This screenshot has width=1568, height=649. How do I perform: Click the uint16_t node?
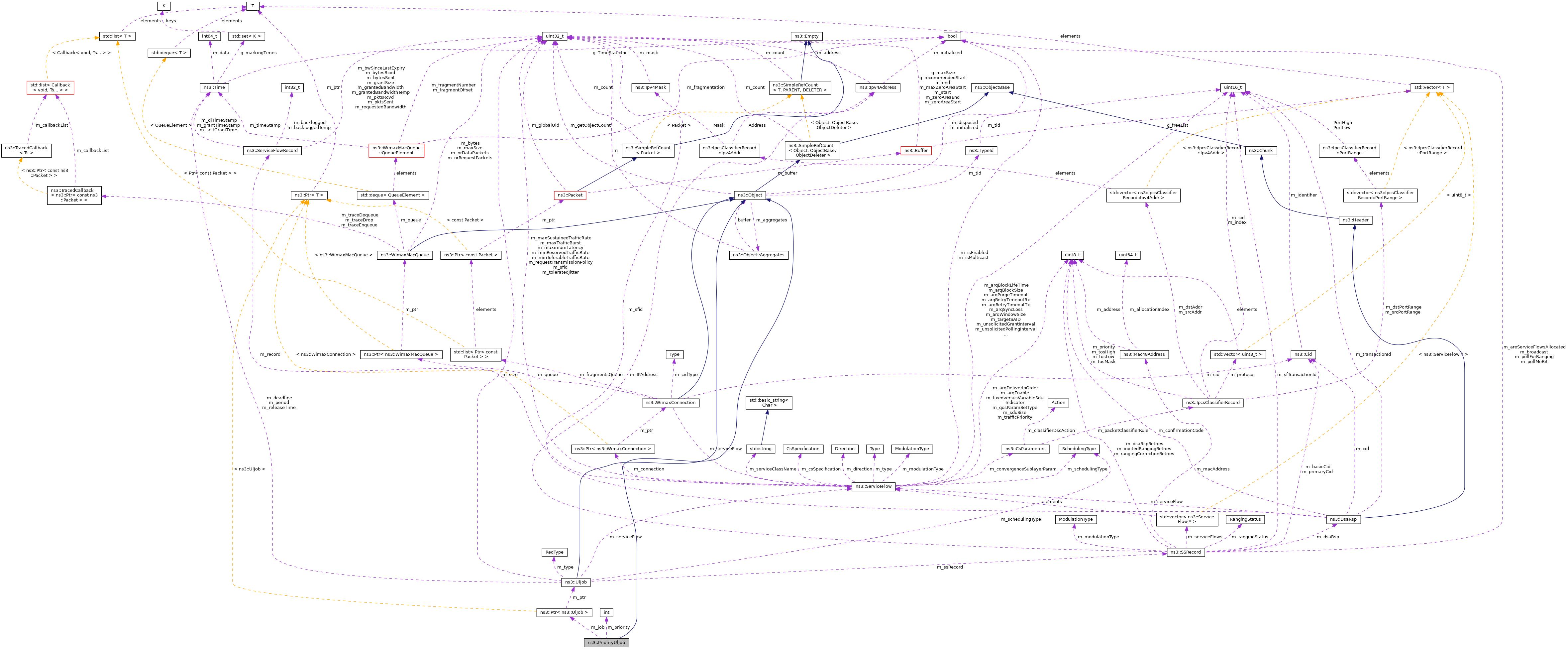[1233, 88]
